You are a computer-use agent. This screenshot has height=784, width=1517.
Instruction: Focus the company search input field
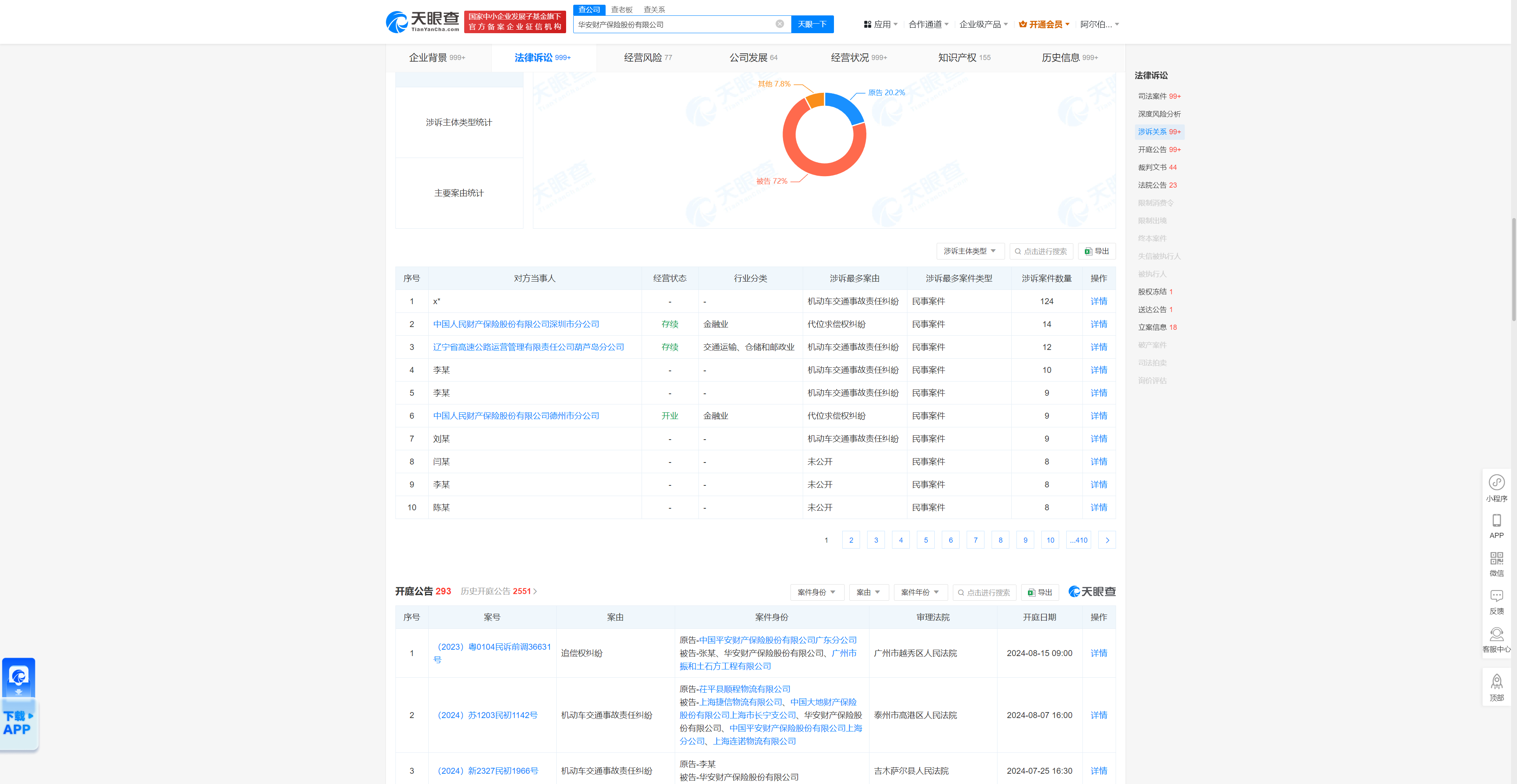(x=674, y=24)
